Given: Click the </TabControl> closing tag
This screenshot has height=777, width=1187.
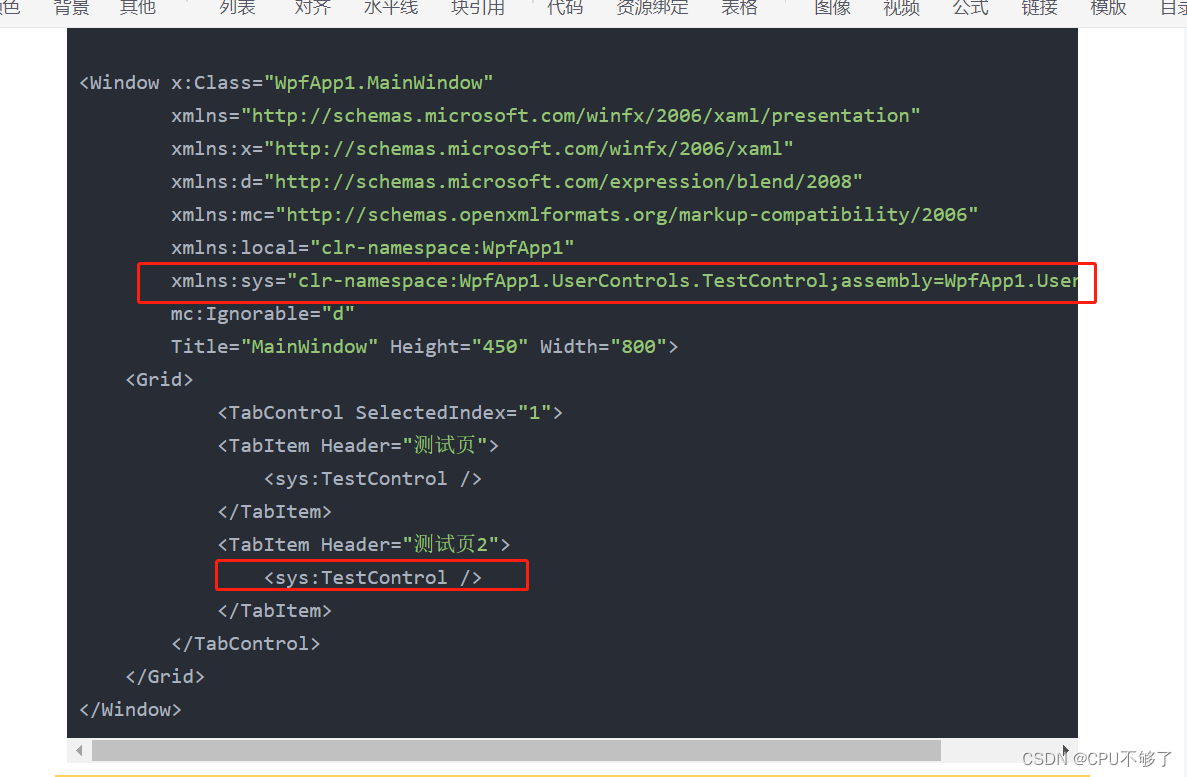Looking at the screenshot, I should pyautogui.click(x=245, y=644).
